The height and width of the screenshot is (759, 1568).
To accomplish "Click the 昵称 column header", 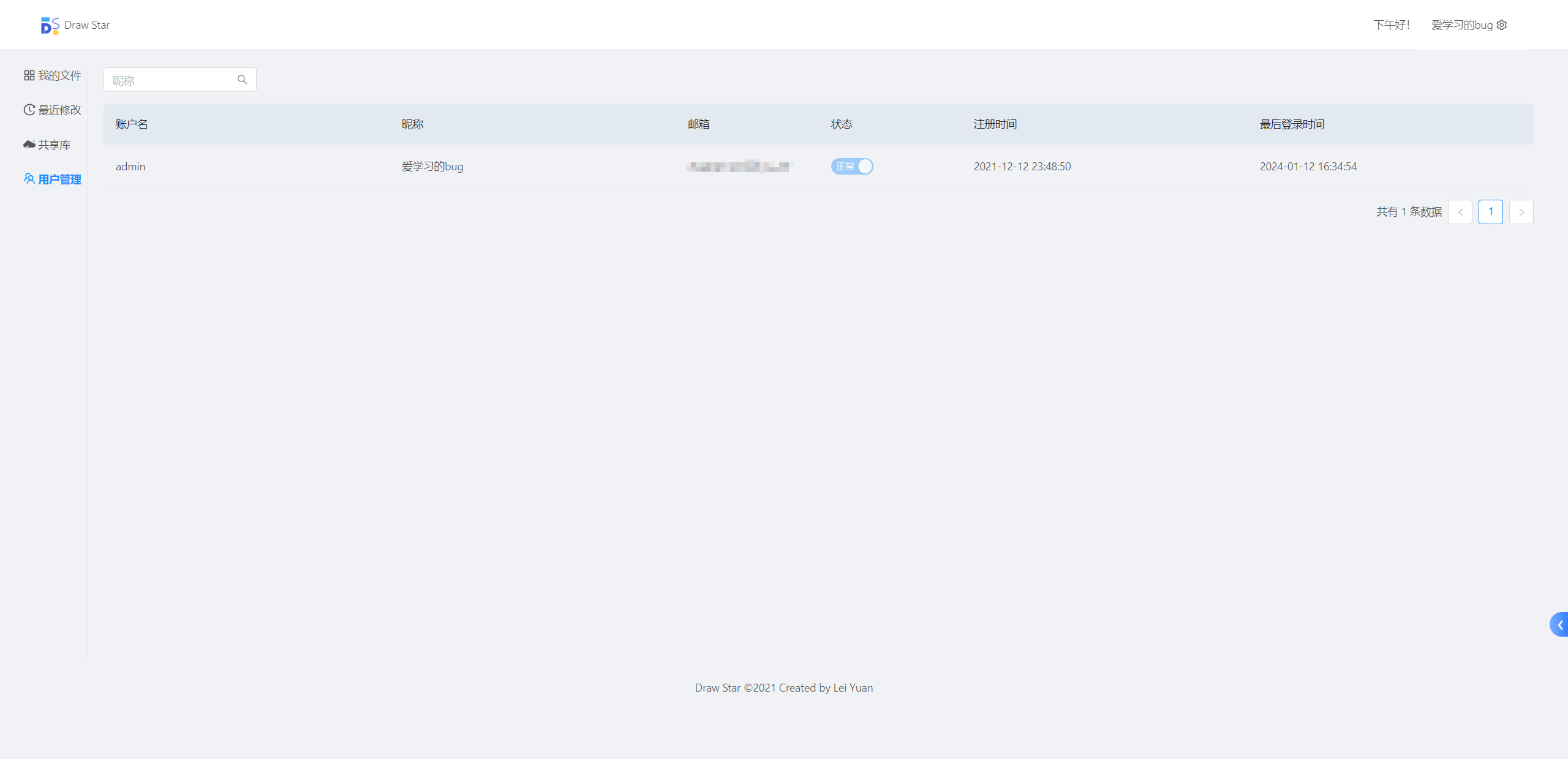I will click(x=413, y=124).
